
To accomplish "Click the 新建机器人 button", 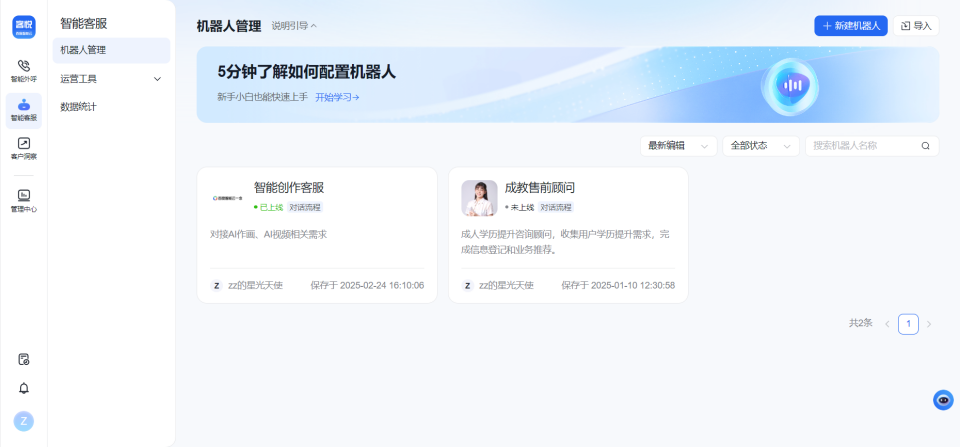I will pos(850,26).
